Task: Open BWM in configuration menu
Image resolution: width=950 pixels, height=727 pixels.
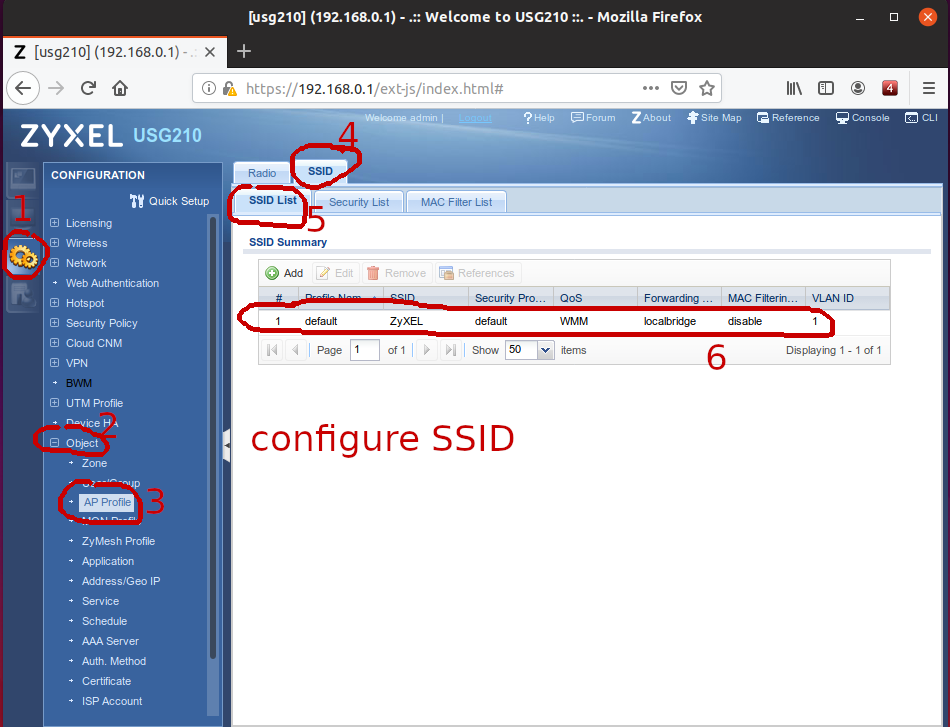Action: (x=79, y=383)
